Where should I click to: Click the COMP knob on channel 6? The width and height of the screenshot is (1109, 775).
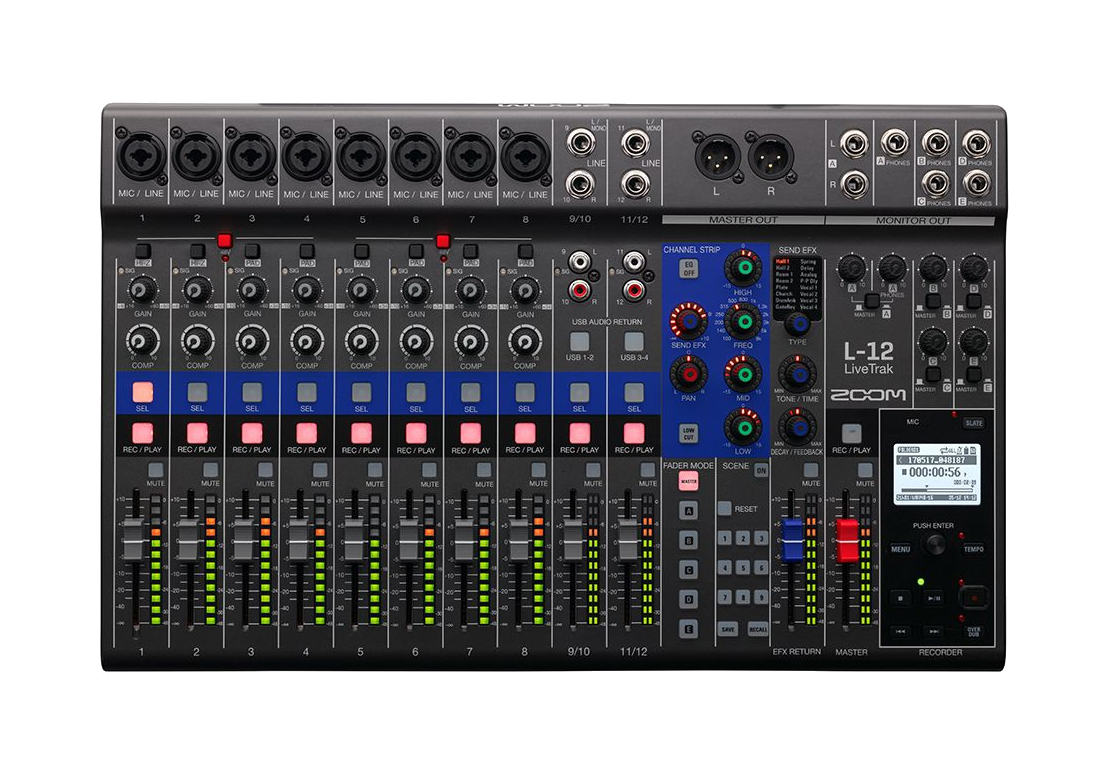click(416, 341)
